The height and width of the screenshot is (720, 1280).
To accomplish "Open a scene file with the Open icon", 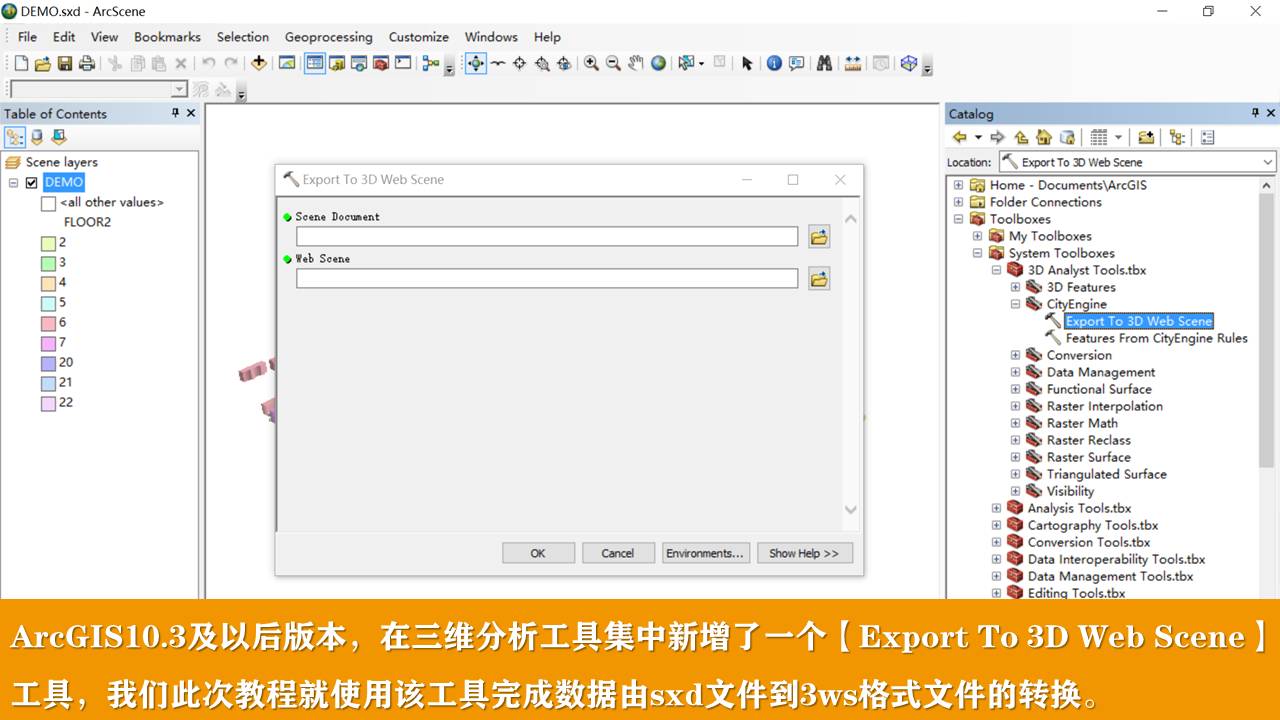I will click(x=43, y=63).
